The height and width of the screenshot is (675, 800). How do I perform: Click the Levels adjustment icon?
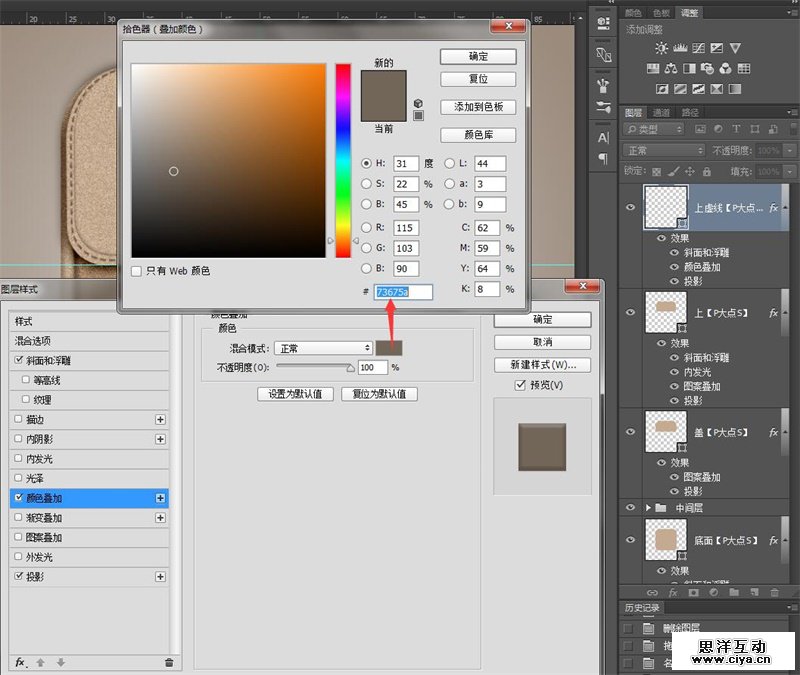[x=679, y=47]
